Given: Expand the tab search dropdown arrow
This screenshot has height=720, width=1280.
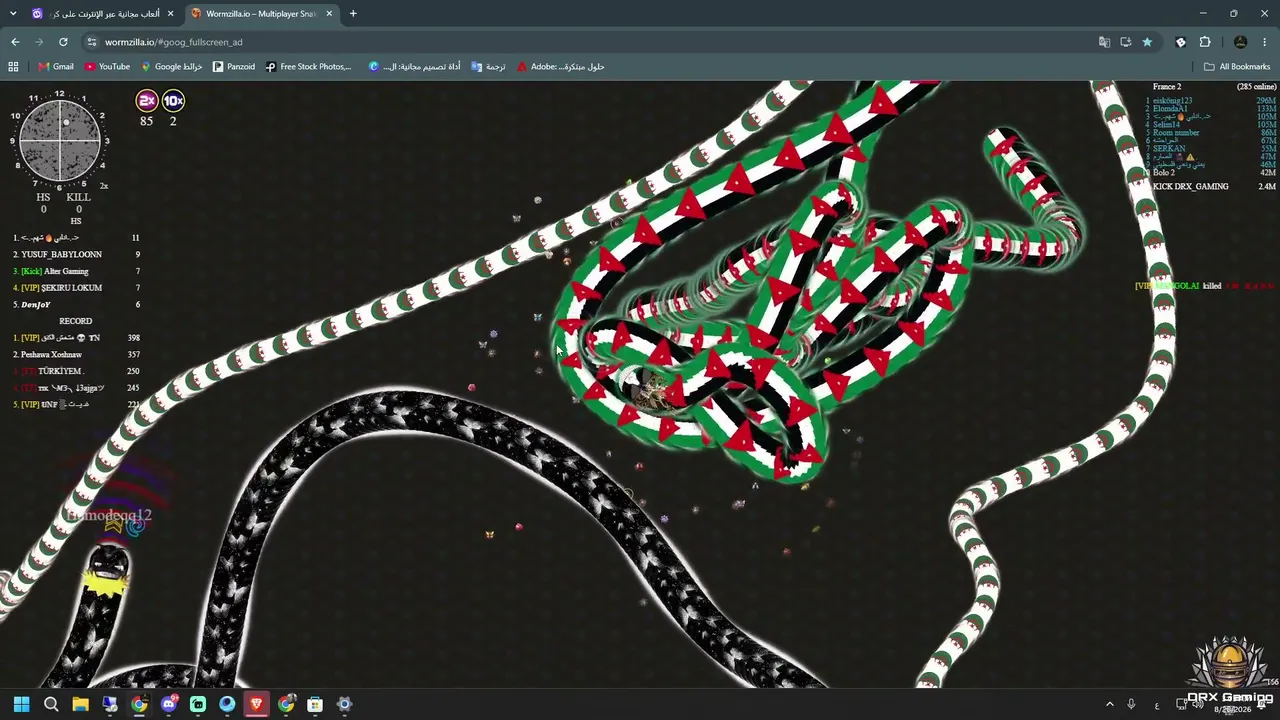Looking at the screenshot, I should pyautogui.click(x=13, y=14).
